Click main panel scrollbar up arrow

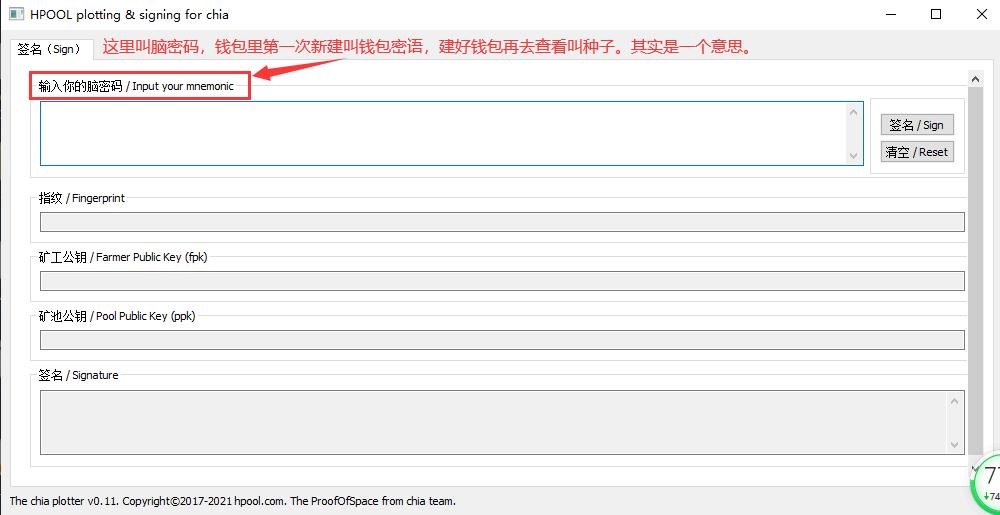(974, 78)
